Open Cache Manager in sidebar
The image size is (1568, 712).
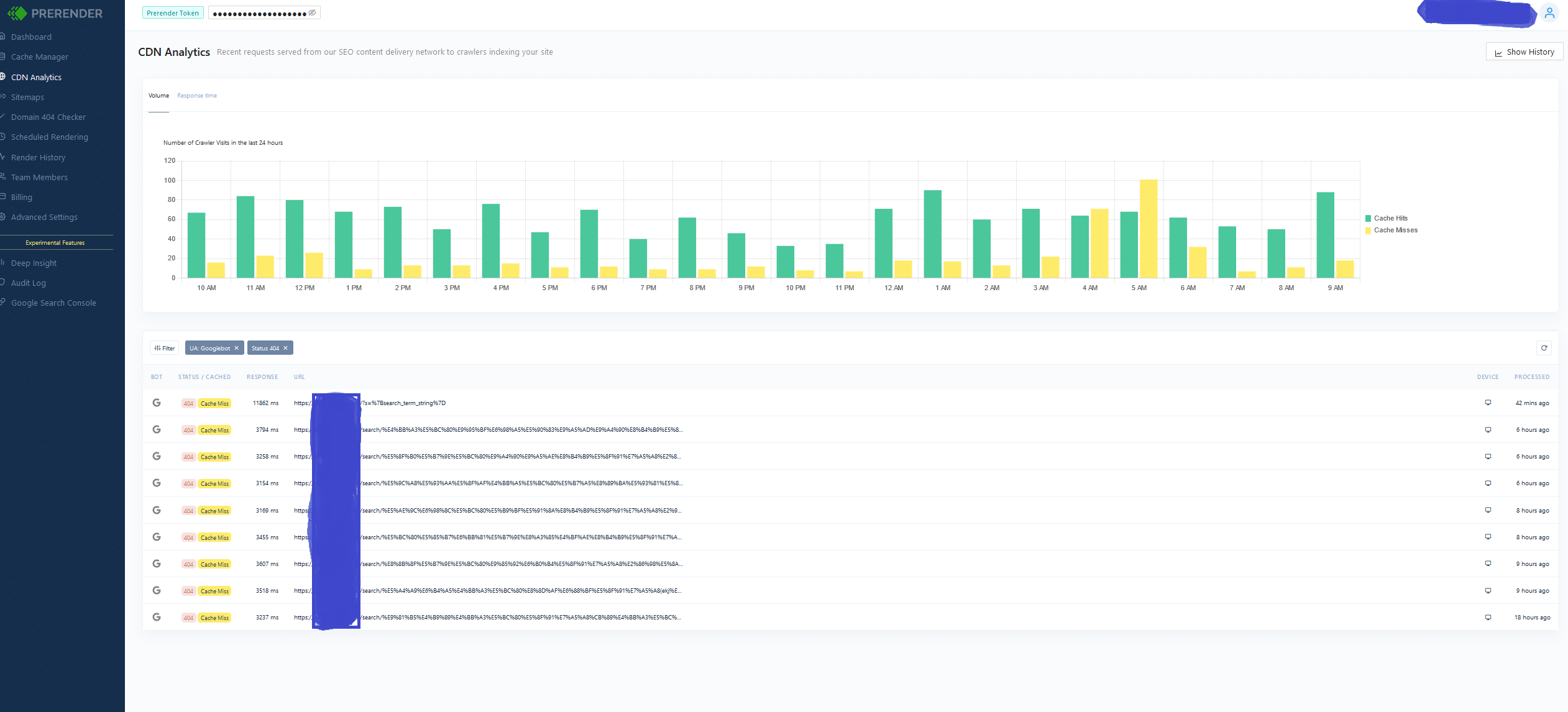(x=40, y=57)
